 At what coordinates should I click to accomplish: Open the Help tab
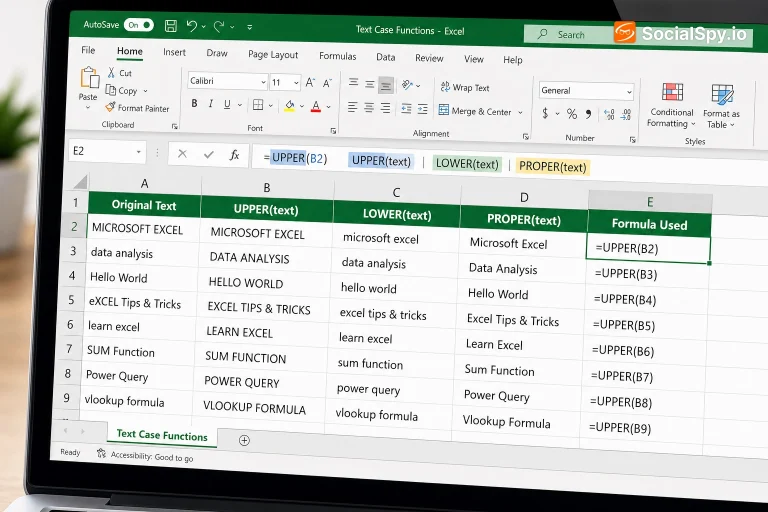512,60
